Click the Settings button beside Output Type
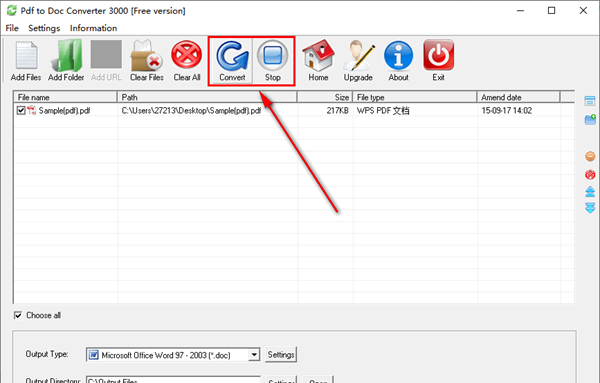This screenshot has height=383, width=600. tap(281, 355)
